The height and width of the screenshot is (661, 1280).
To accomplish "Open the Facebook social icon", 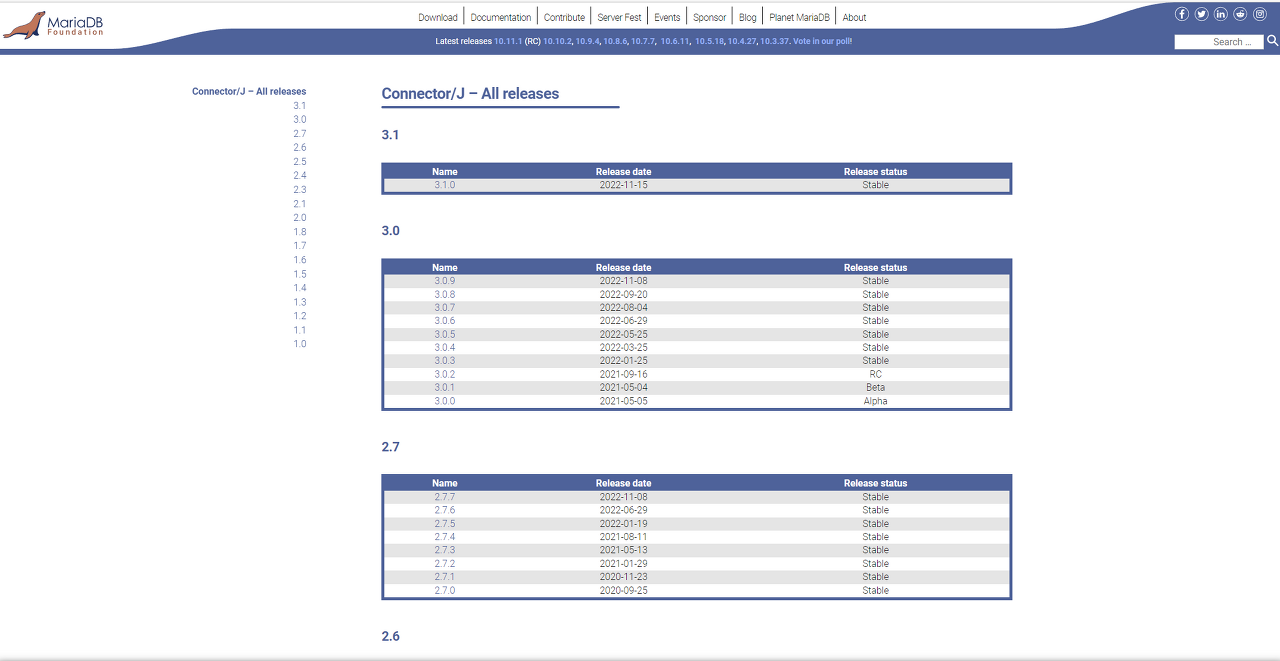I will [1182, 14].
